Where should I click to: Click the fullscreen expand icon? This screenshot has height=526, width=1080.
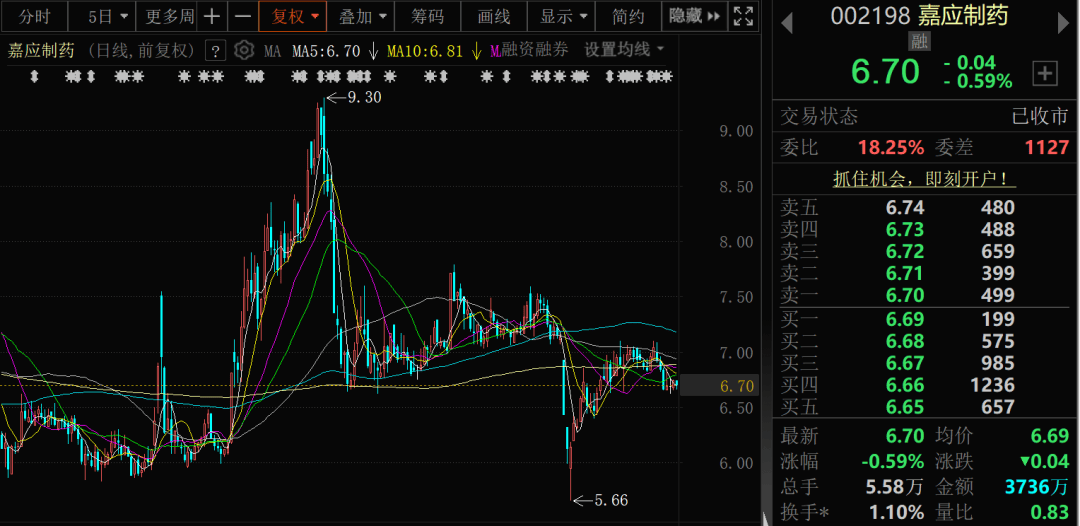click(743, 17)
